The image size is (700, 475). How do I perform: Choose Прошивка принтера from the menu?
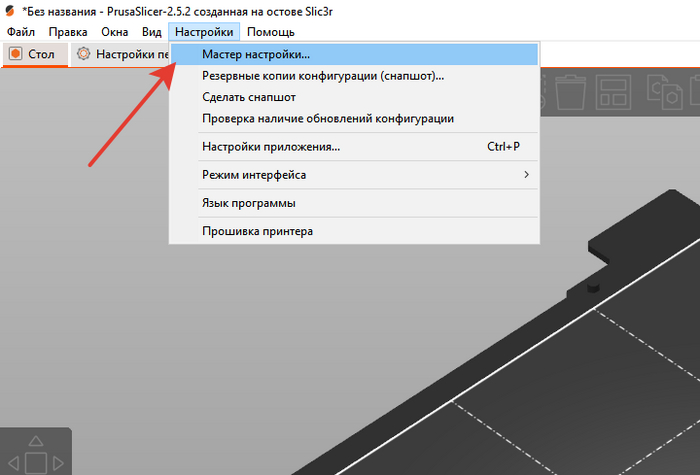pyautogui.click(x=354, y=231)
